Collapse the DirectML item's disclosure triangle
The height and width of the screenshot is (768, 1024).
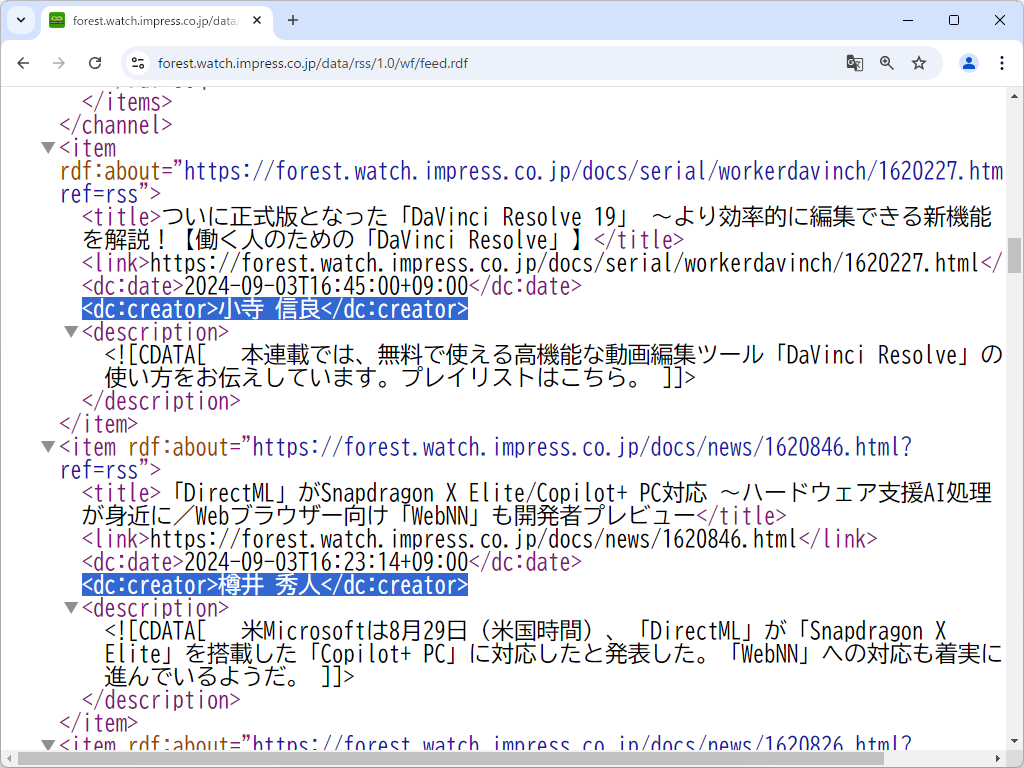[48, 447]
